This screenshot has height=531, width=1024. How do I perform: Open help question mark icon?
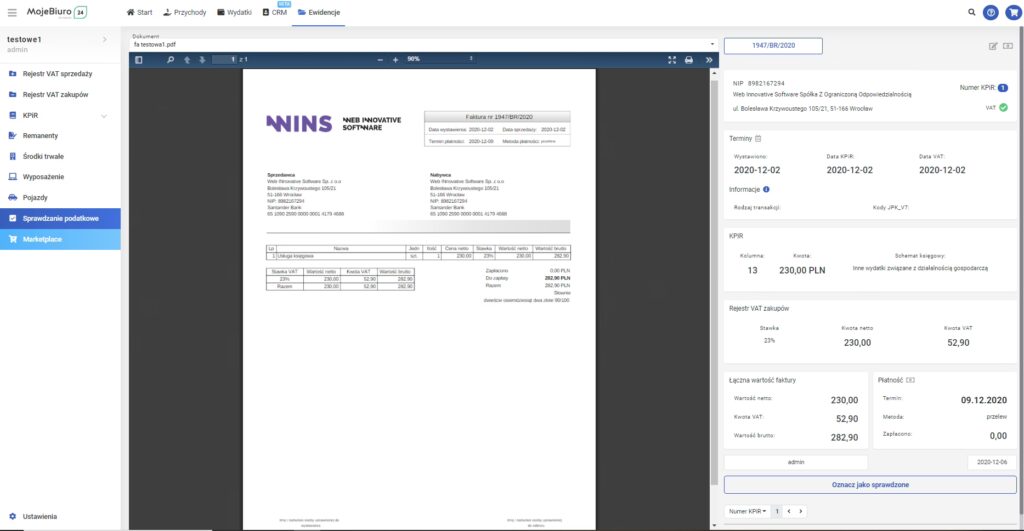(x=990, y=13)
